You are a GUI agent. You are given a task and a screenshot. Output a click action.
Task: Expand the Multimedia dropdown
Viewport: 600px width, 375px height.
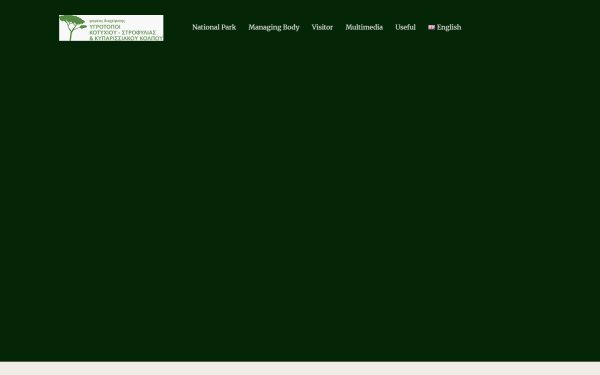364,27
